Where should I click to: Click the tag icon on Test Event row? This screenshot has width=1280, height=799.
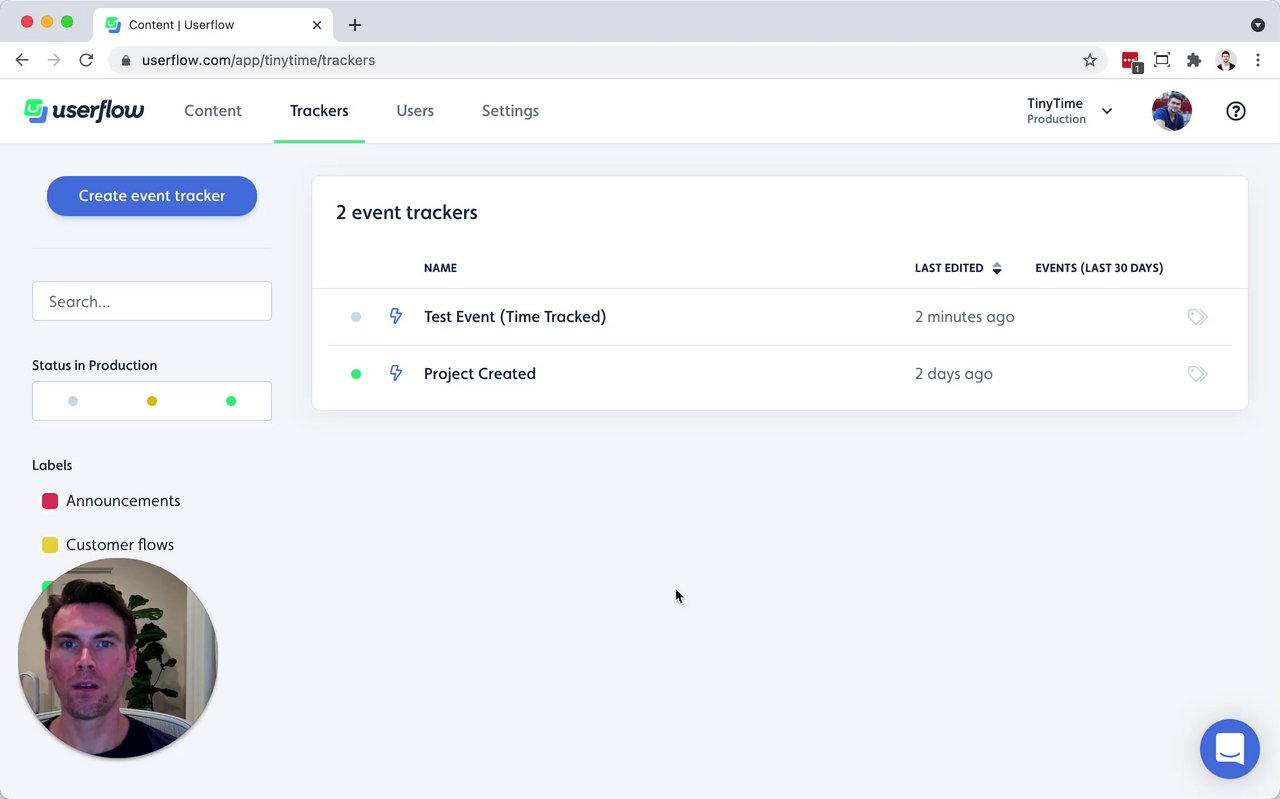1197,317
